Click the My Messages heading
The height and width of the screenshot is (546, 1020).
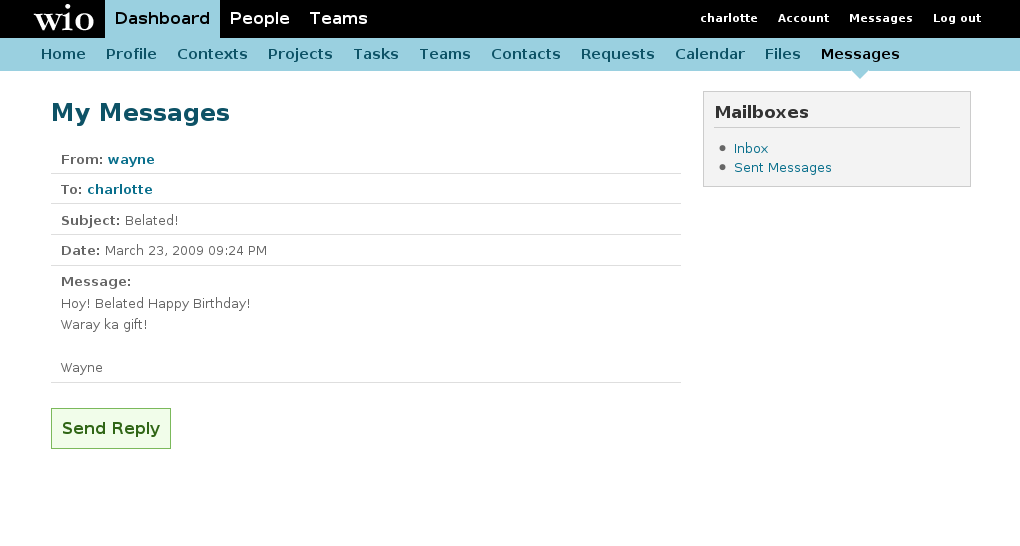[141, 113]
